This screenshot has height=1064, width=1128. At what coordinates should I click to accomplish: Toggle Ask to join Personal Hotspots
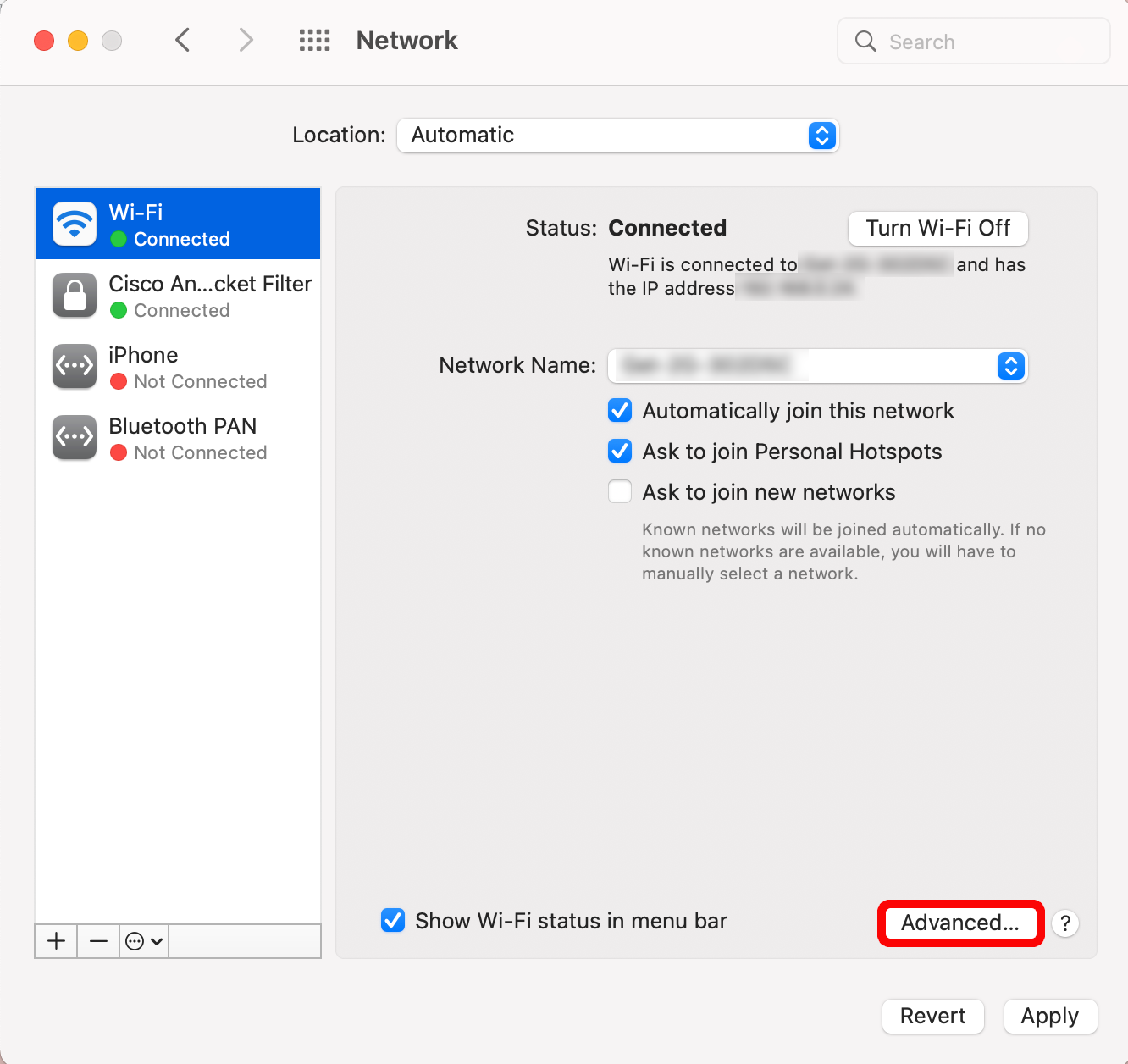pos(620,452)
